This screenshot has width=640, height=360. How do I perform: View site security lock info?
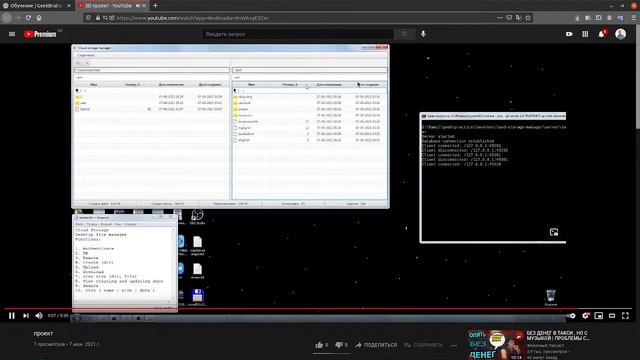pyautogui.click(x=98, y=18)
